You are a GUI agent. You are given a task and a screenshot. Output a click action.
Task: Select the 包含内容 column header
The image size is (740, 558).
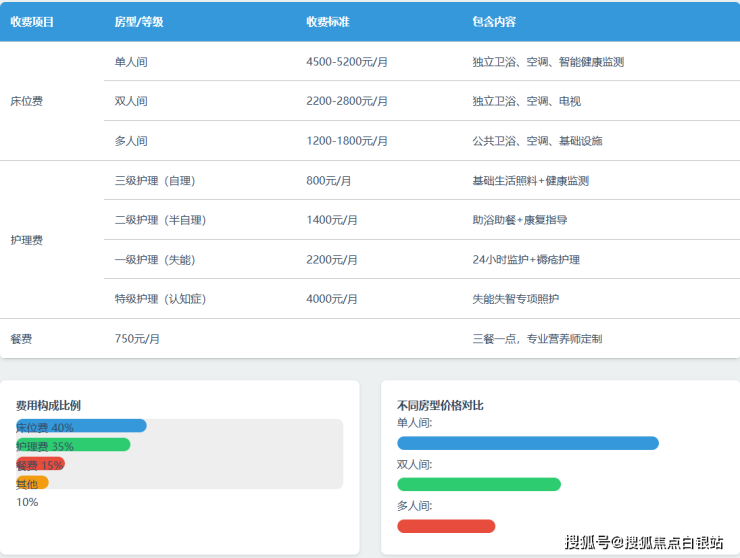(494, 21)
